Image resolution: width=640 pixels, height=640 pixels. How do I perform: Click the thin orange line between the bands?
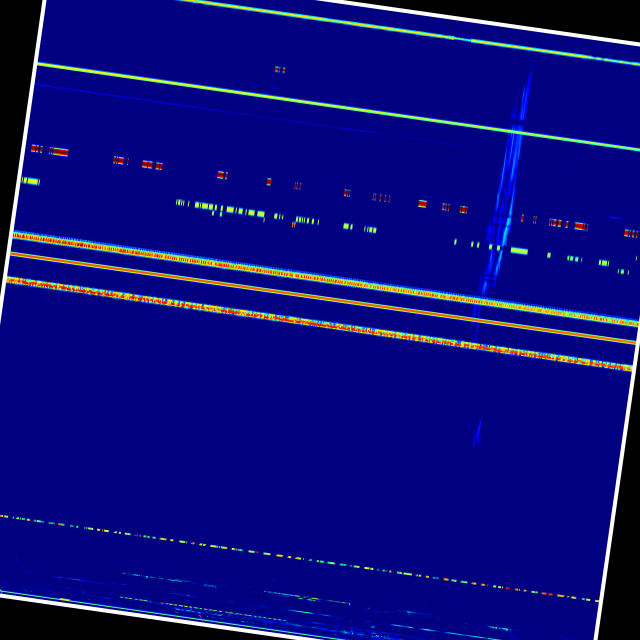tap(300, 292)
